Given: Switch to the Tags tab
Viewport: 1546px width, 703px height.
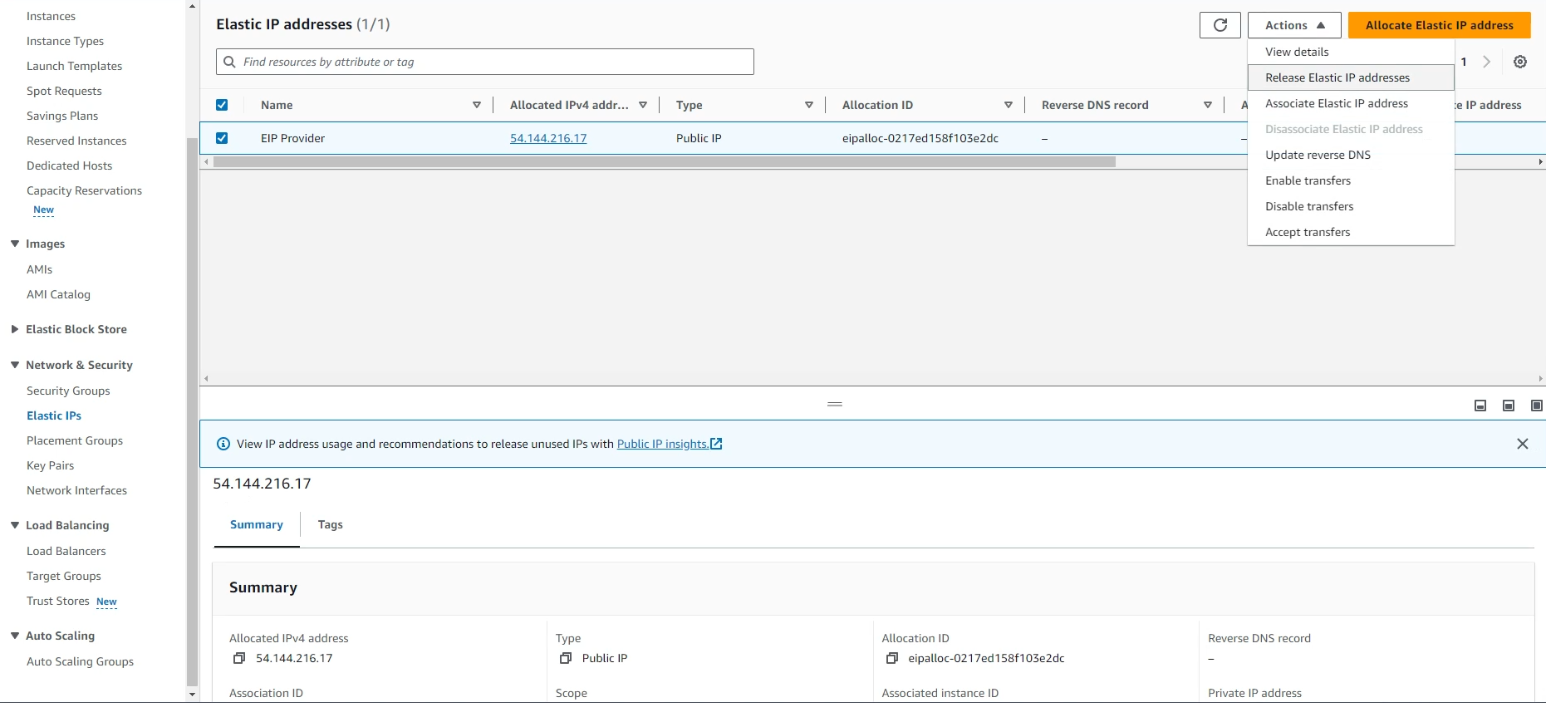Looking at the screenshot, I should (330, 525).
